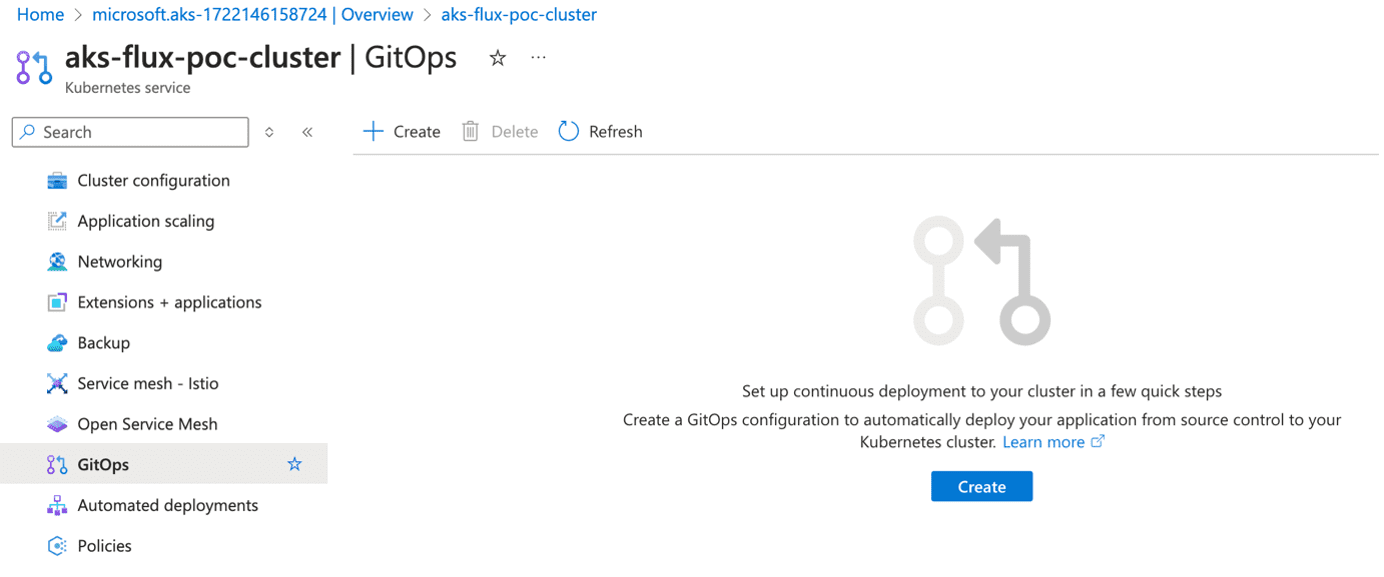Favorite the page using the title star

(x=497, y=58)
